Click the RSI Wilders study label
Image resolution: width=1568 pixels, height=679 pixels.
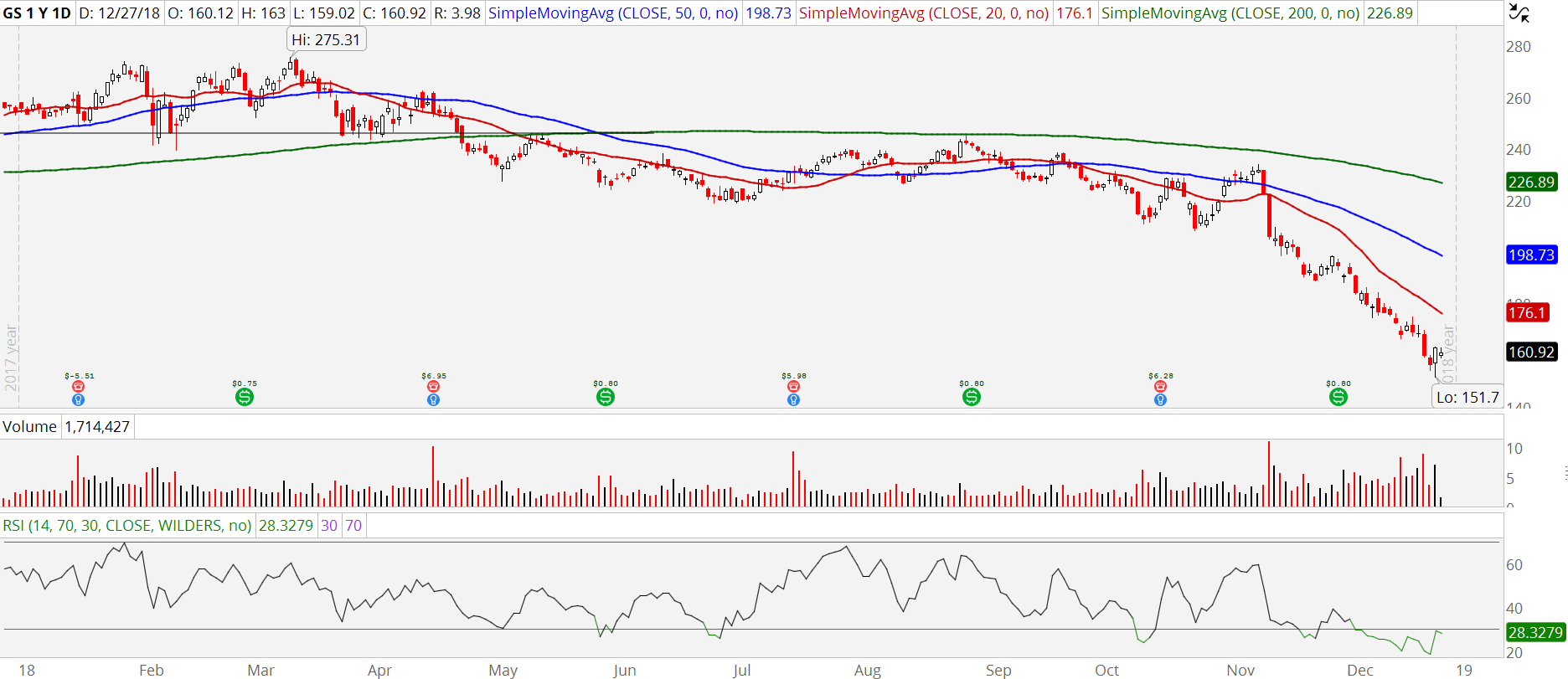coord(126,526)
